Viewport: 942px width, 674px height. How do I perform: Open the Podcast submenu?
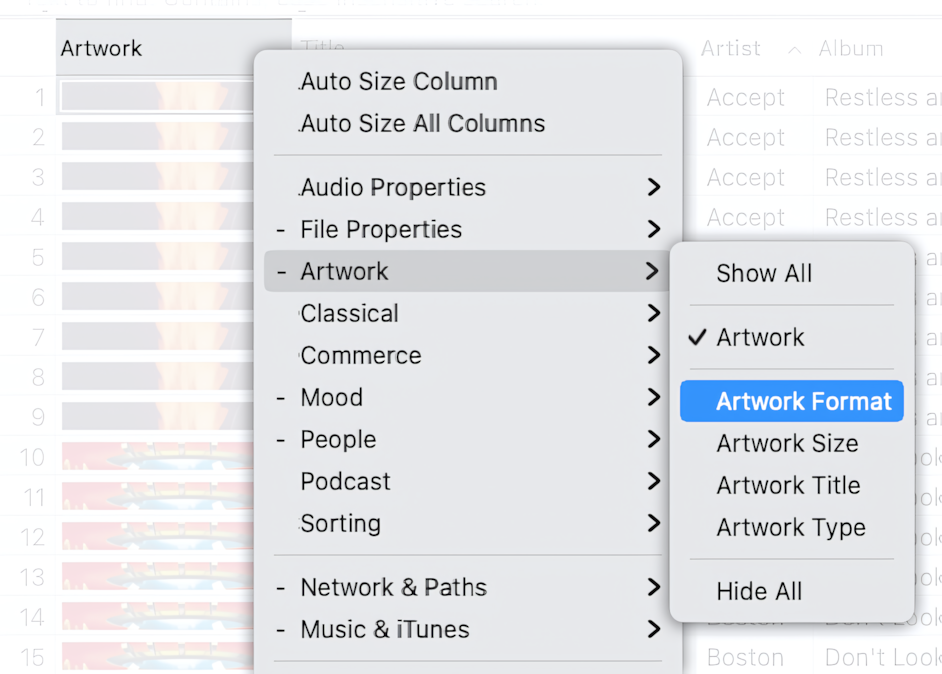[x=345, y=482]
